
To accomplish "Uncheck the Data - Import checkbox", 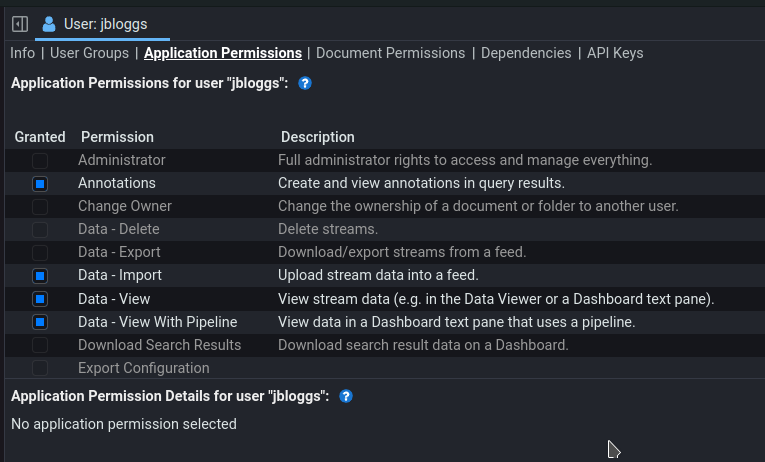I will 40,276.
